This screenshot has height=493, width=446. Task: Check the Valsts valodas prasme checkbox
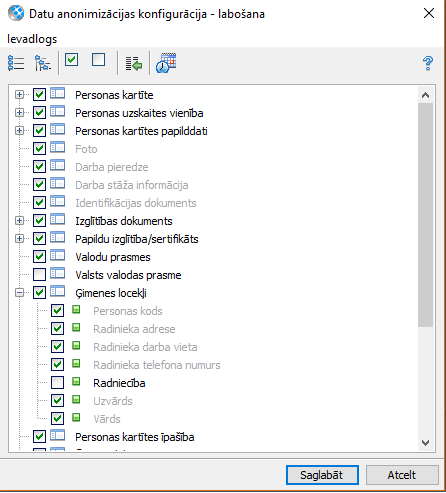[39, 275]
